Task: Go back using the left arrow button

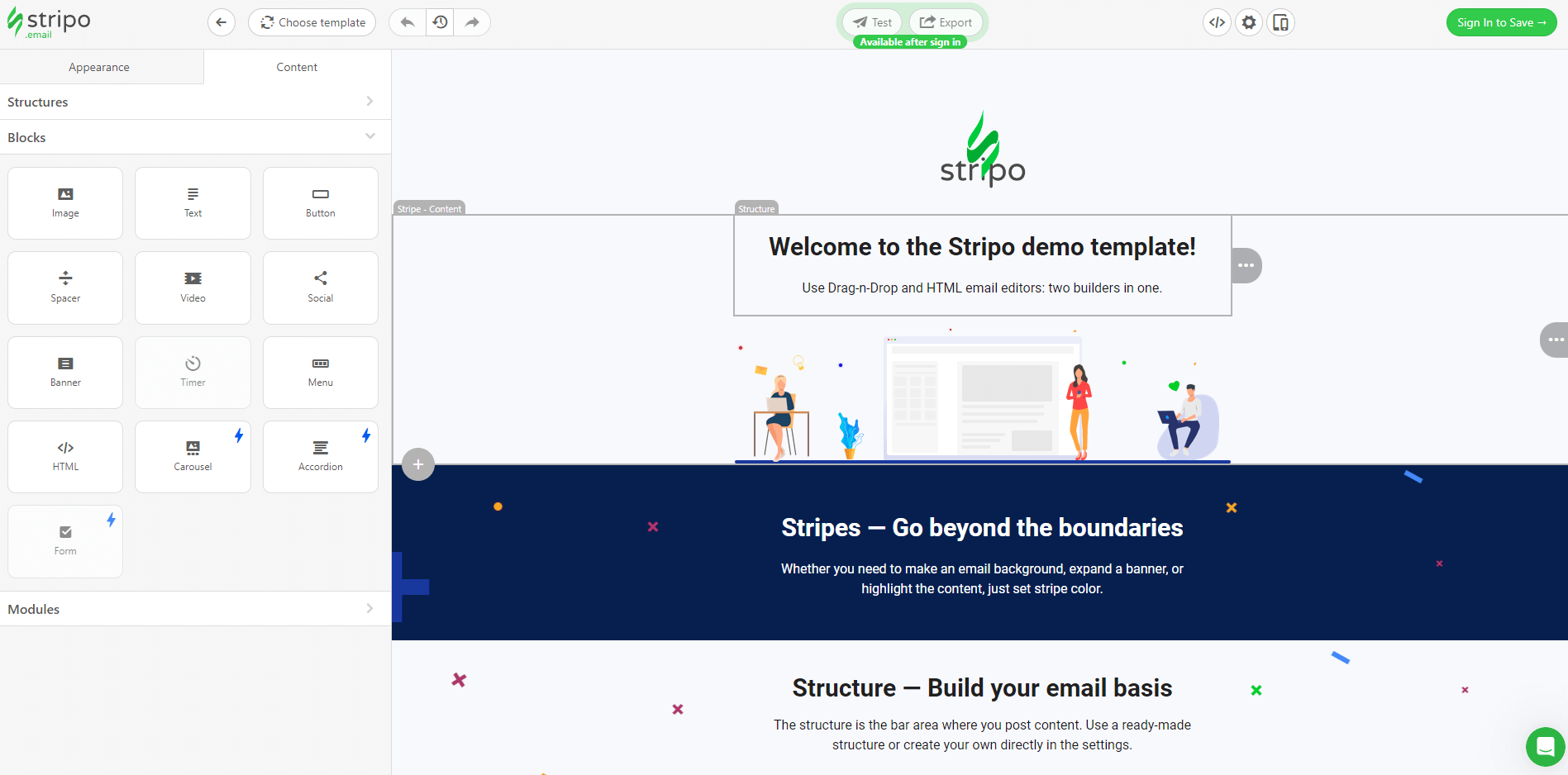Action: (222, 22)
